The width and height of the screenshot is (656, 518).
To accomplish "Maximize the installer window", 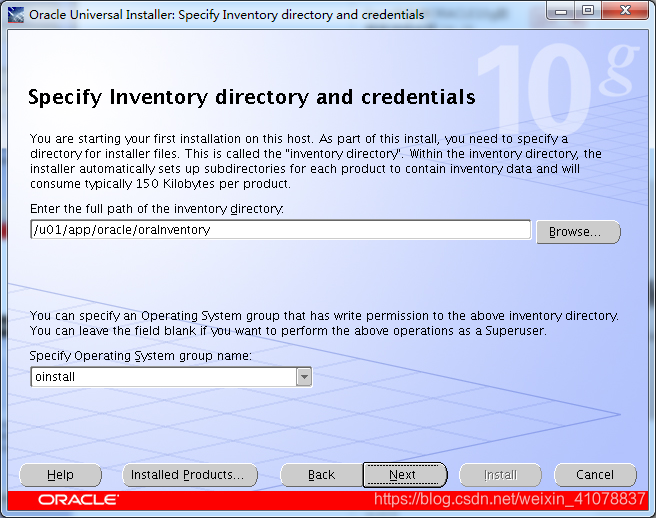I will click(588, 10).
